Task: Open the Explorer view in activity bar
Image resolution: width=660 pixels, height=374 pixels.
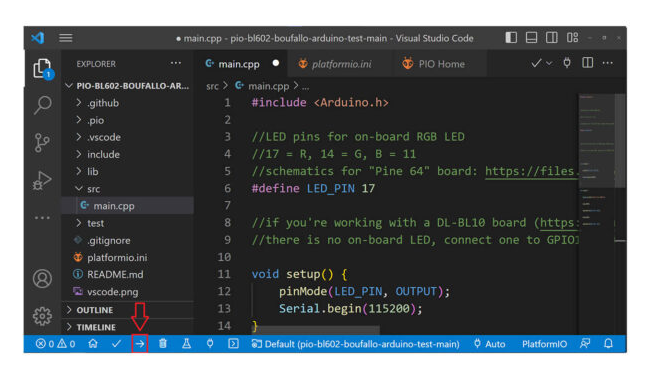Action: point(42,68)
